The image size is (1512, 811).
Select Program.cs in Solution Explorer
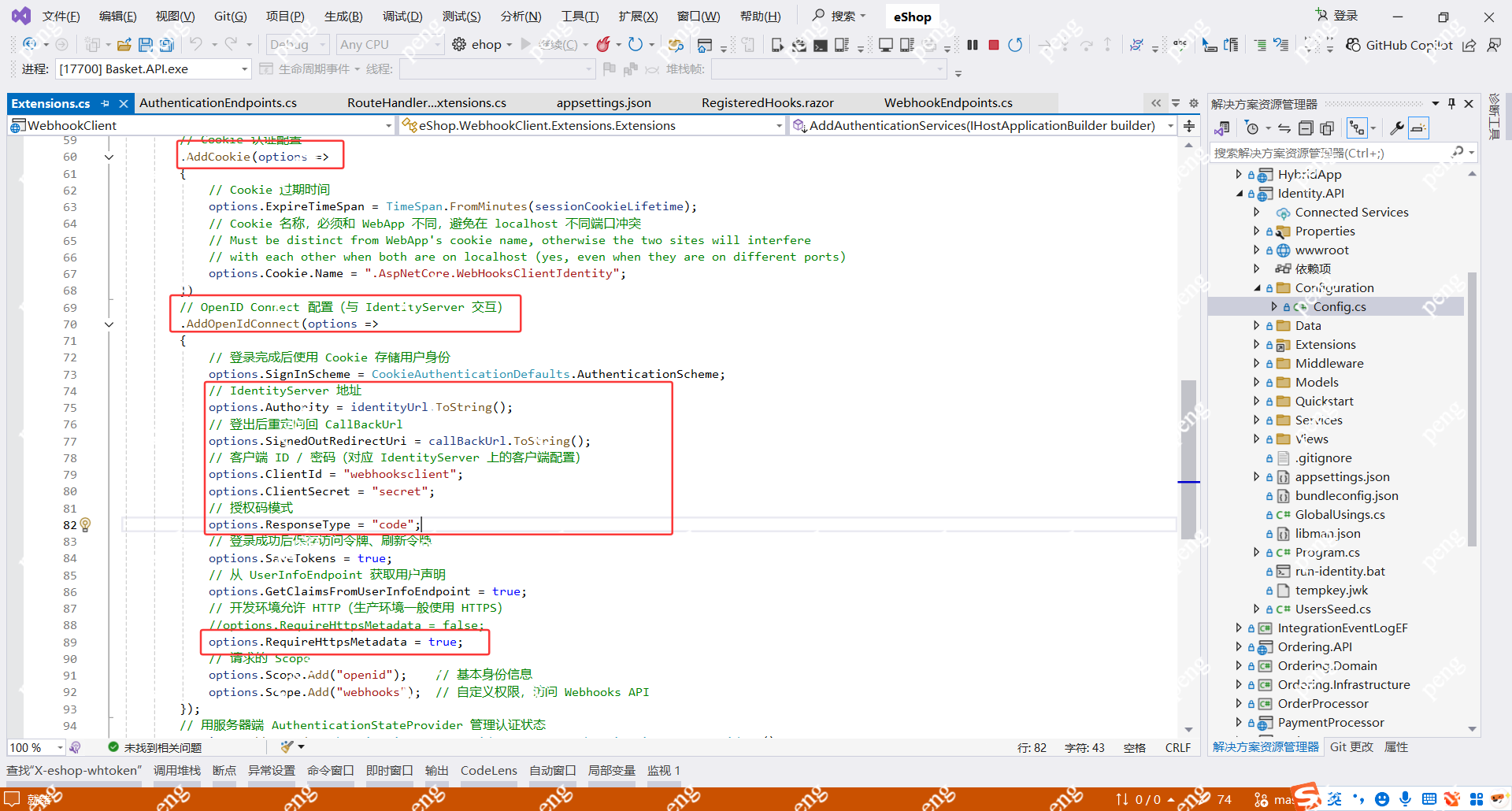point(1327,552)
